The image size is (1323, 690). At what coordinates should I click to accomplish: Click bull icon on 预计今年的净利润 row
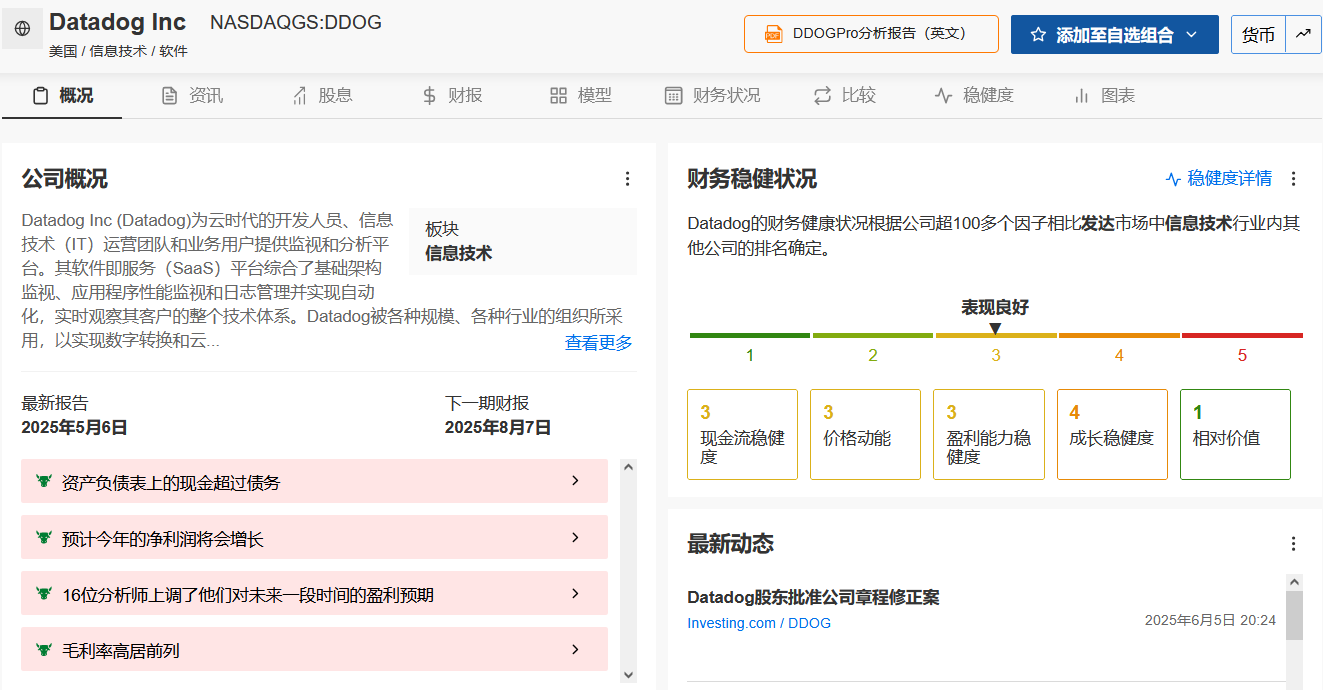[44, 537]
